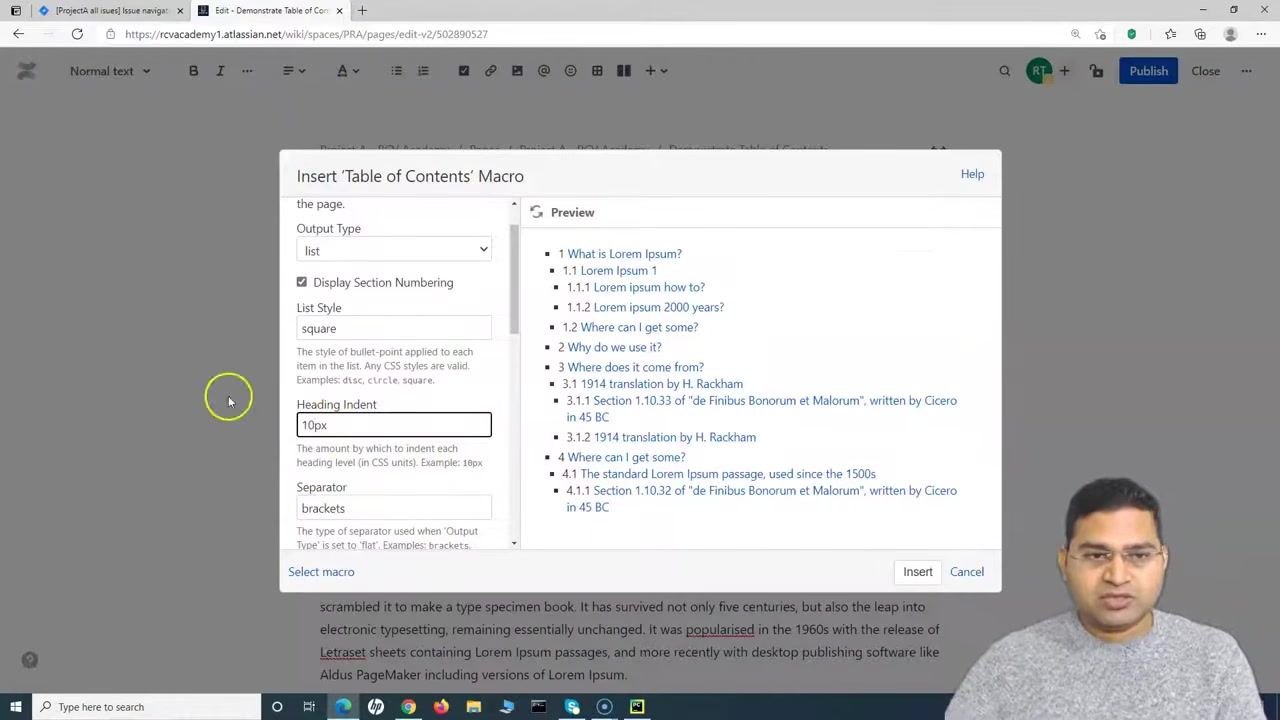Screen dimensions: 1280x720
Task: Click the List Style input field
Action: 394,328
